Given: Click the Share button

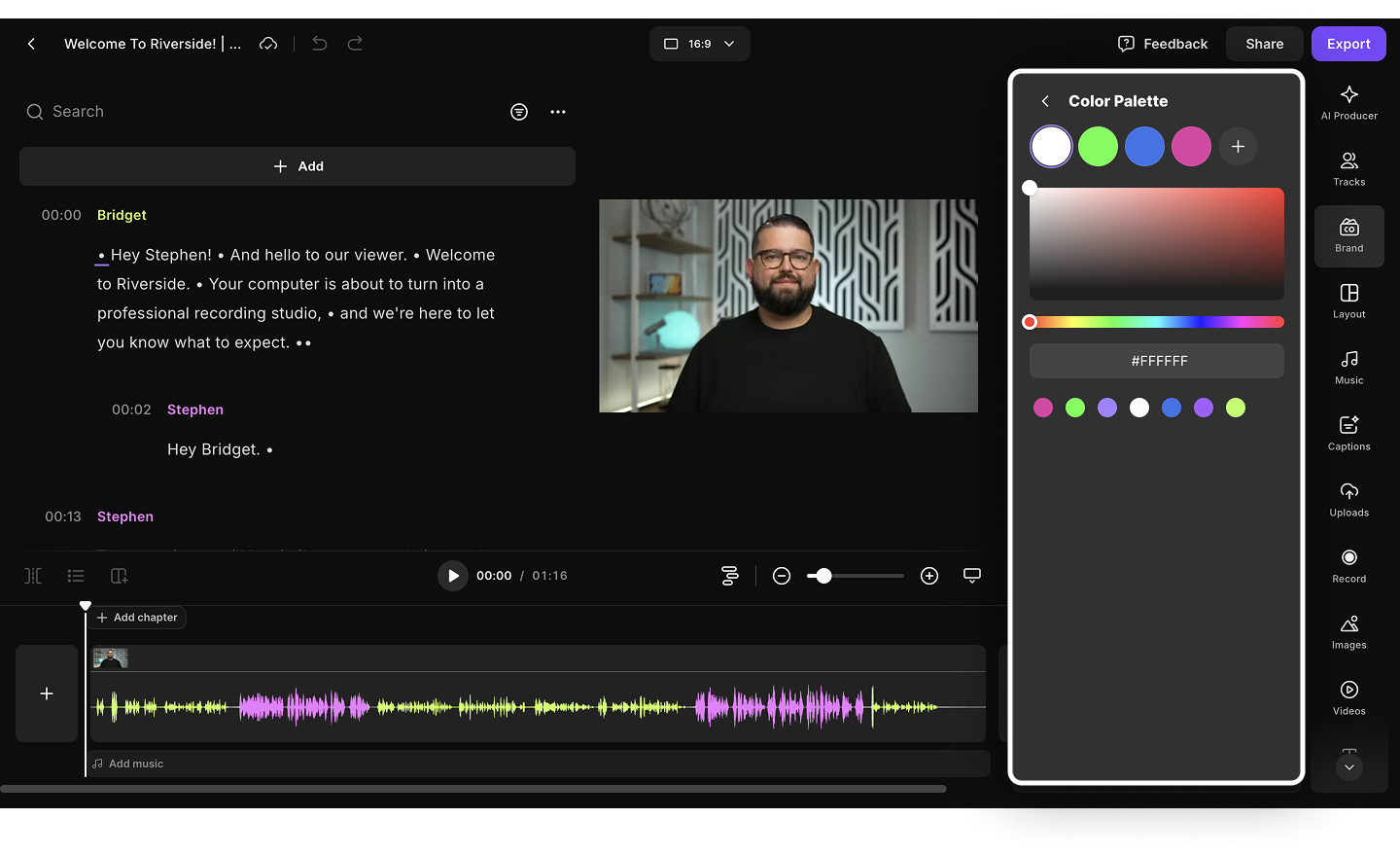Looking at the screenshot, I should [x=1264, y=44].
